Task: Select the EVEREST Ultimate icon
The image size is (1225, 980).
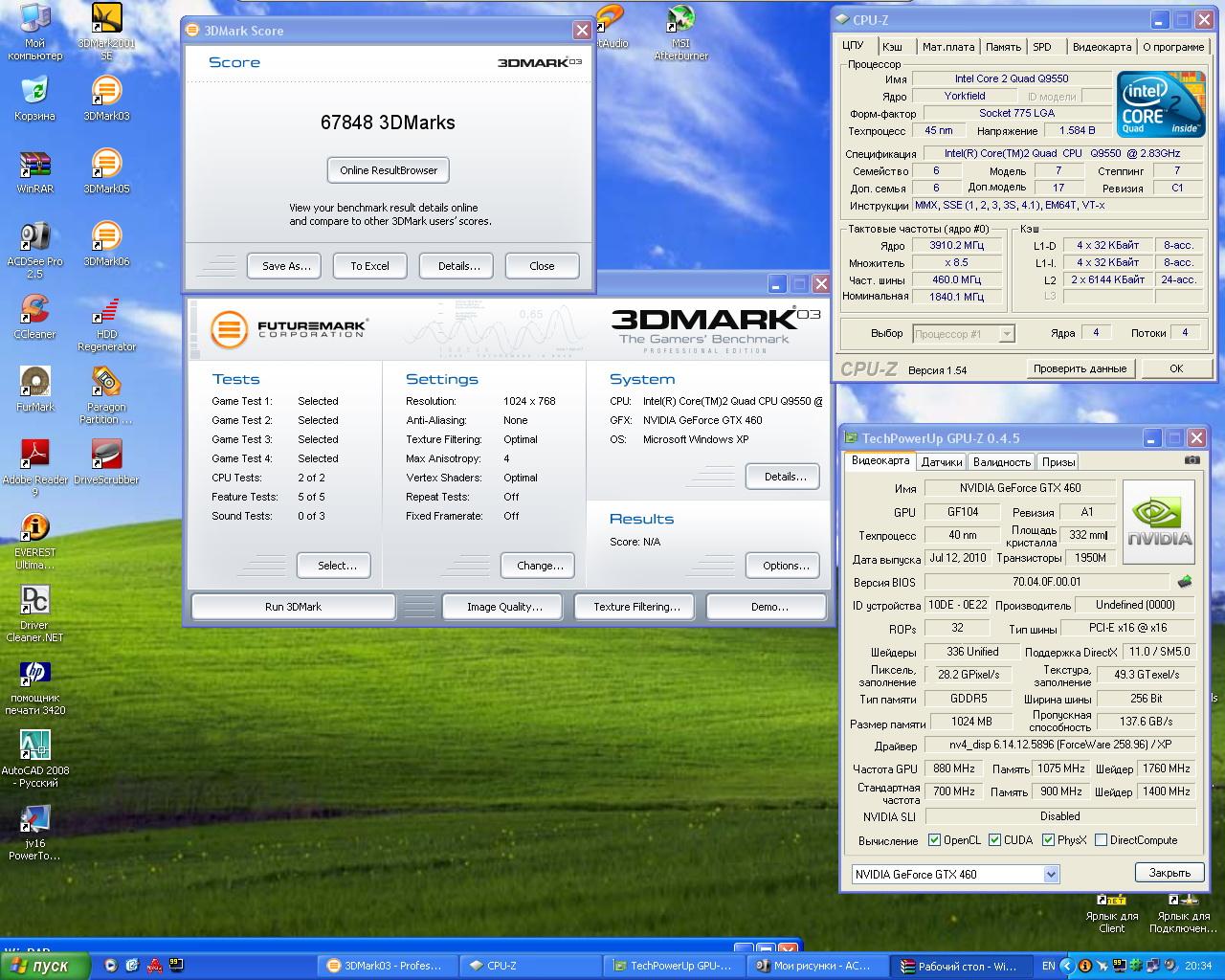Action: tap(35, 542)
